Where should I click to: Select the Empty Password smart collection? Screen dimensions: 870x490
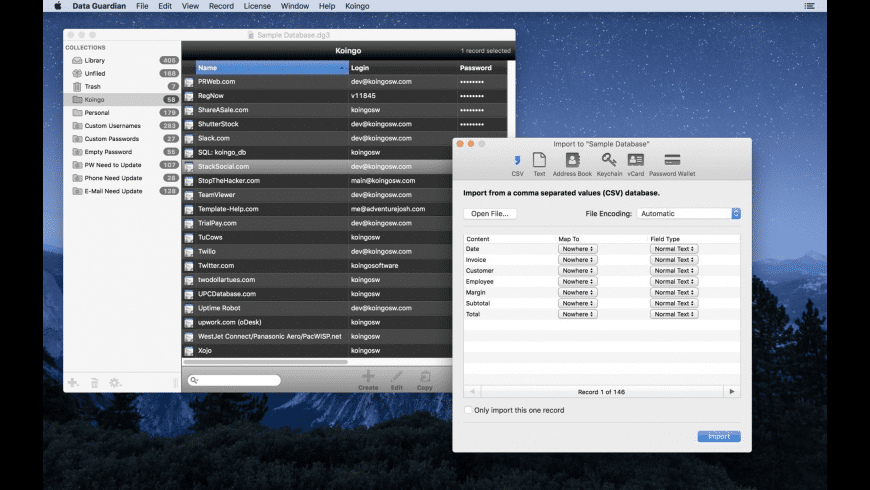point(122,152)
